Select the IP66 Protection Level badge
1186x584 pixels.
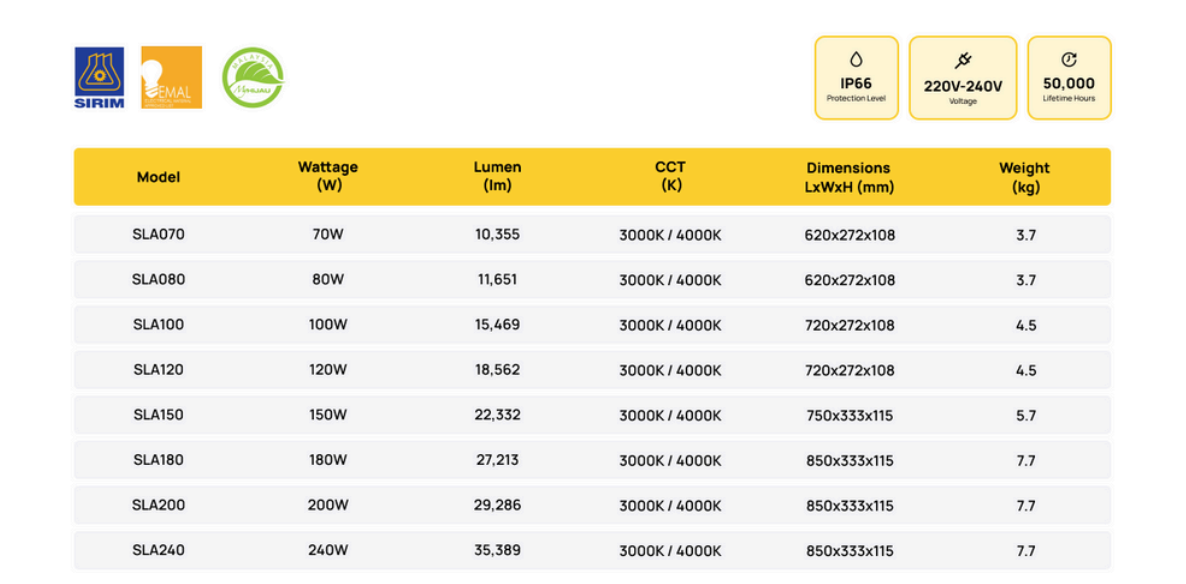[856, 78]
